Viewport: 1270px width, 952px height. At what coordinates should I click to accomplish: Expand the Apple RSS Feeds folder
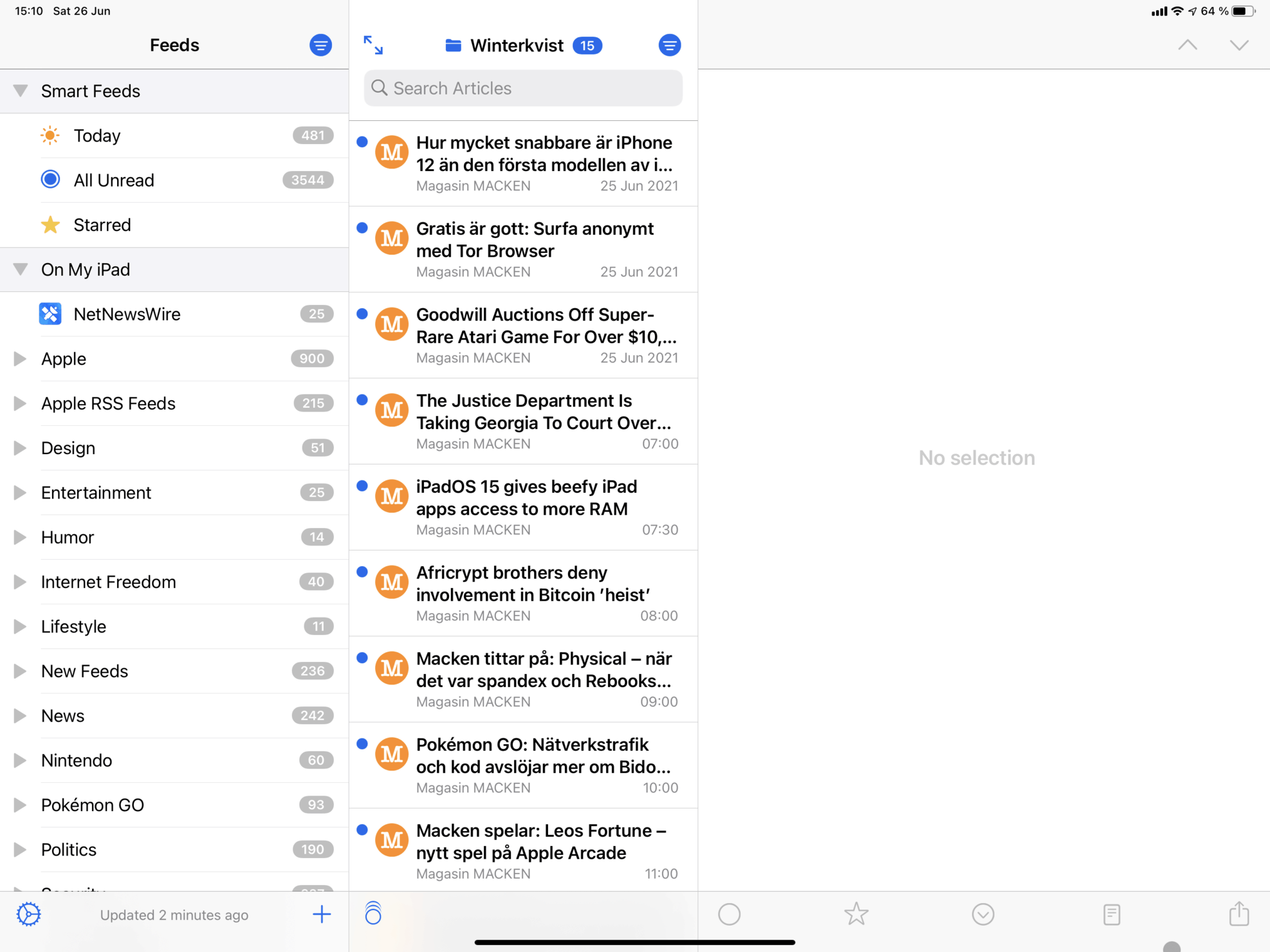coord(20,403)
